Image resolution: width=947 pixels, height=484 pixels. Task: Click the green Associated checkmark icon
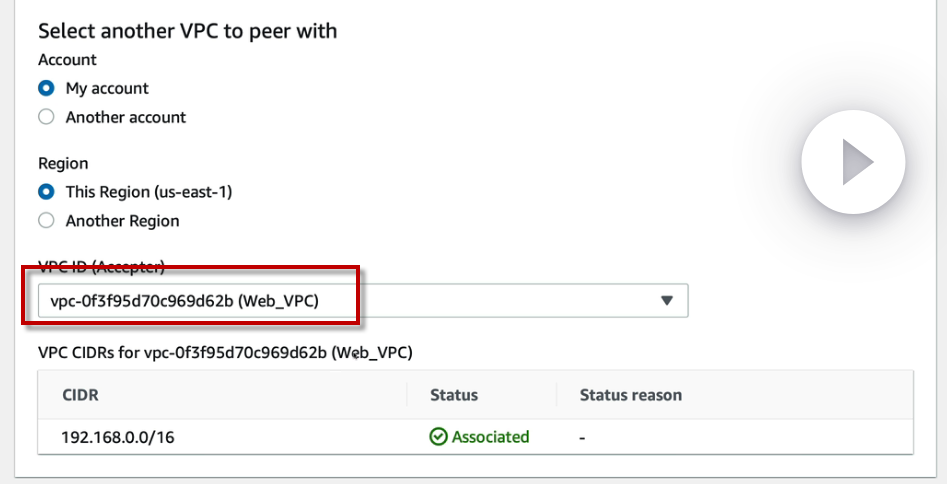pos(438,437)
